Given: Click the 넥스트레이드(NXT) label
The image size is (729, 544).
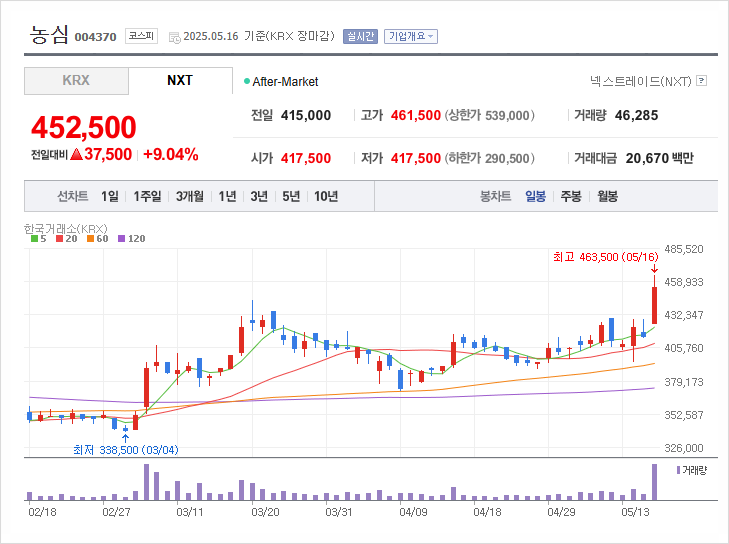Looking at the screenshot, I should click(x=641, y=81).
